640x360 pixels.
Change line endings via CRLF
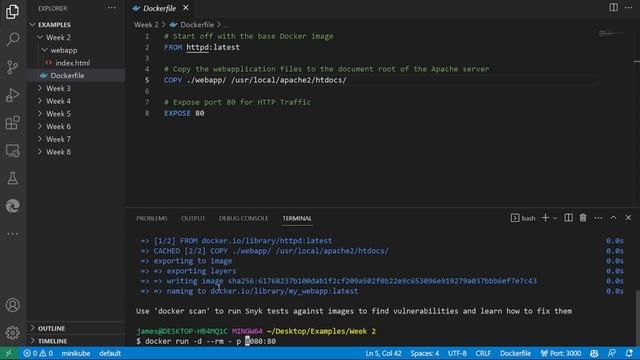click(x=483, y=353)
